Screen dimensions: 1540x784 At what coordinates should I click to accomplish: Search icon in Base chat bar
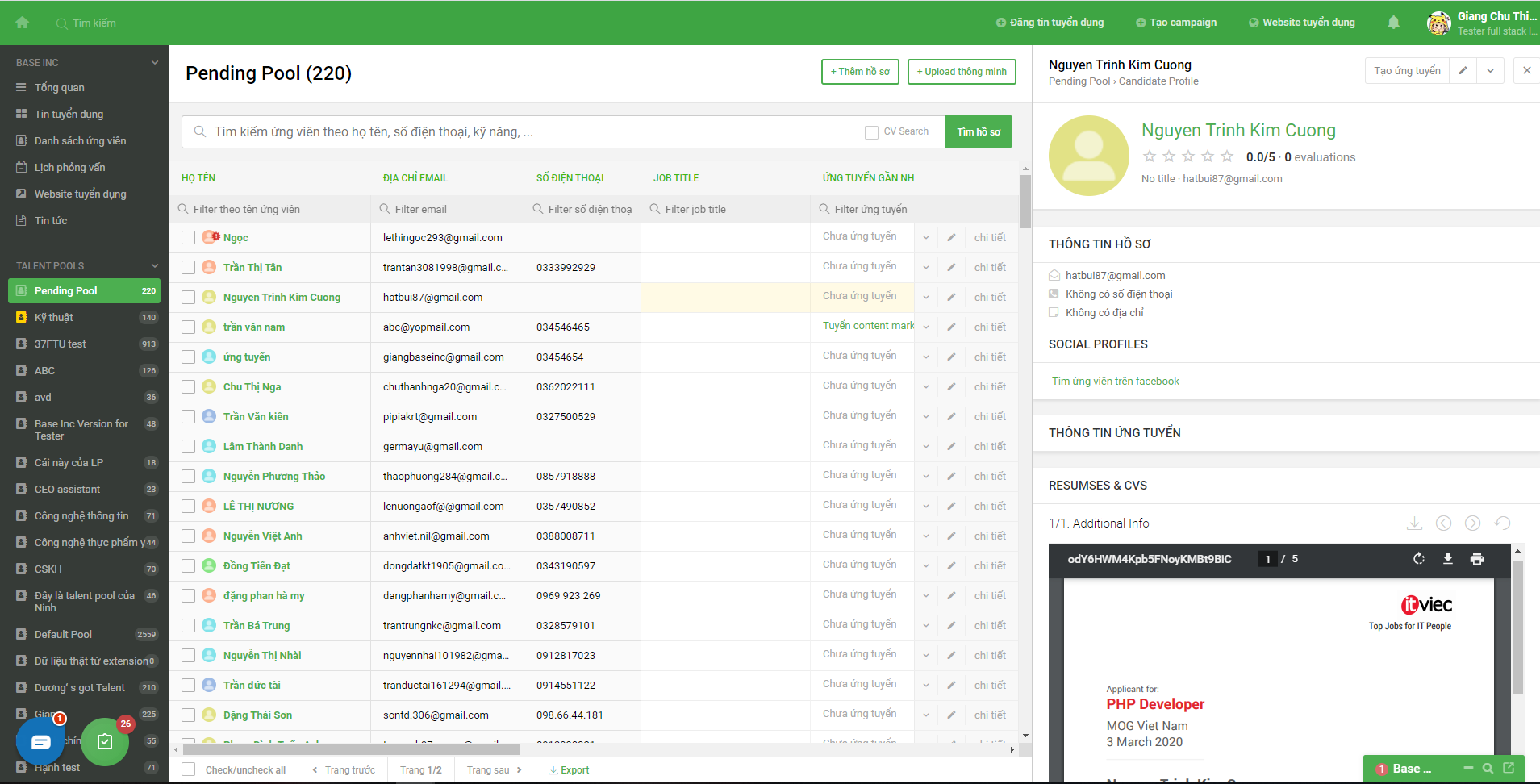(1488, 769)
